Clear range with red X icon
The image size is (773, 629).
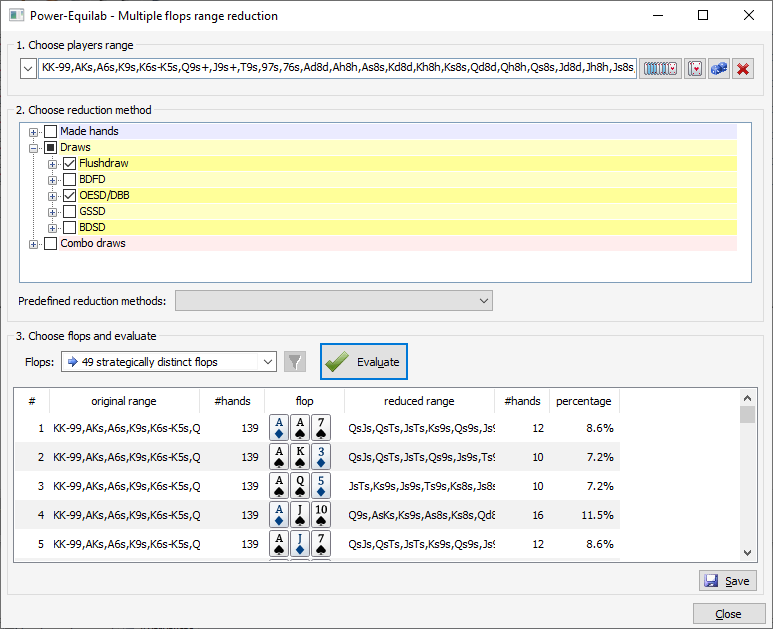point(743,69)
